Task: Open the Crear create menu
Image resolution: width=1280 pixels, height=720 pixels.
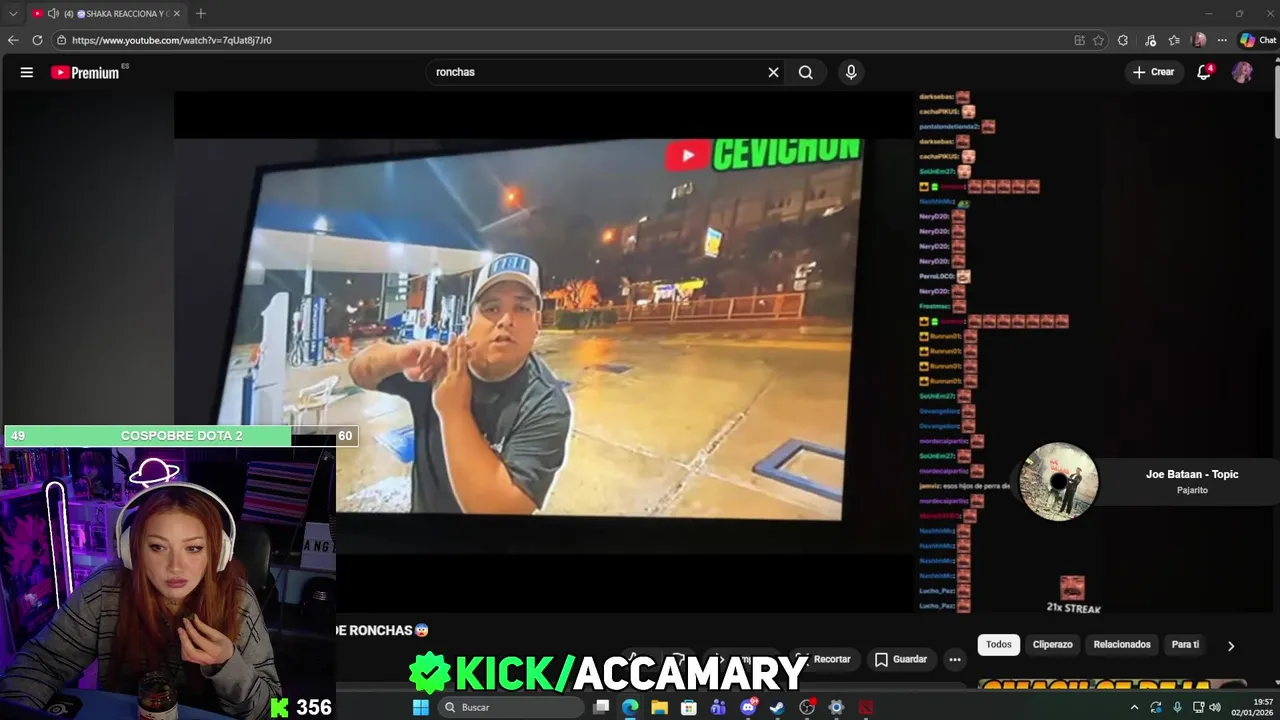Action: (x=1153, y=72)
